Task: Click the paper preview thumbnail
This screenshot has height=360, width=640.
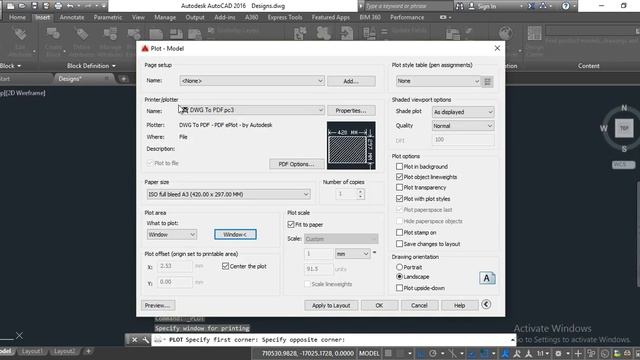Action: click(x=351, y=145)
